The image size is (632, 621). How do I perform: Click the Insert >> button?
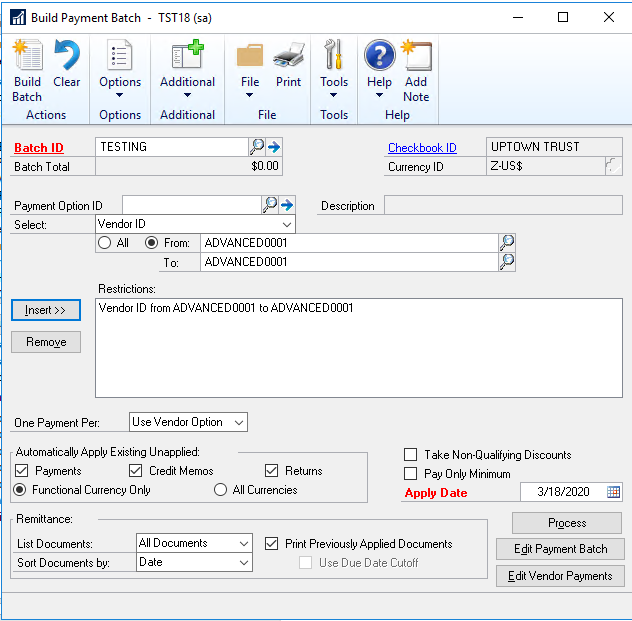pos(46,310)
